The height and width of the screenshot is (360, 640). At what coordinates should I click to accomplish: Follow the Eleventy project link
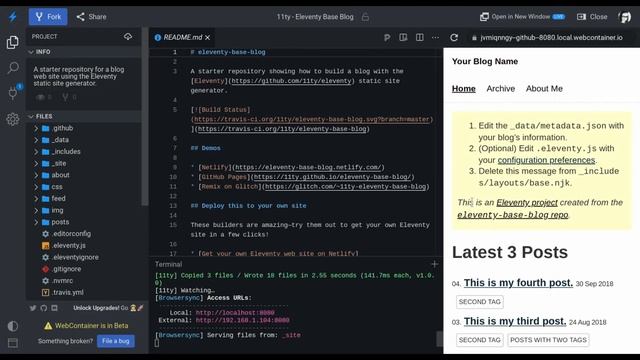click(527, 202)
